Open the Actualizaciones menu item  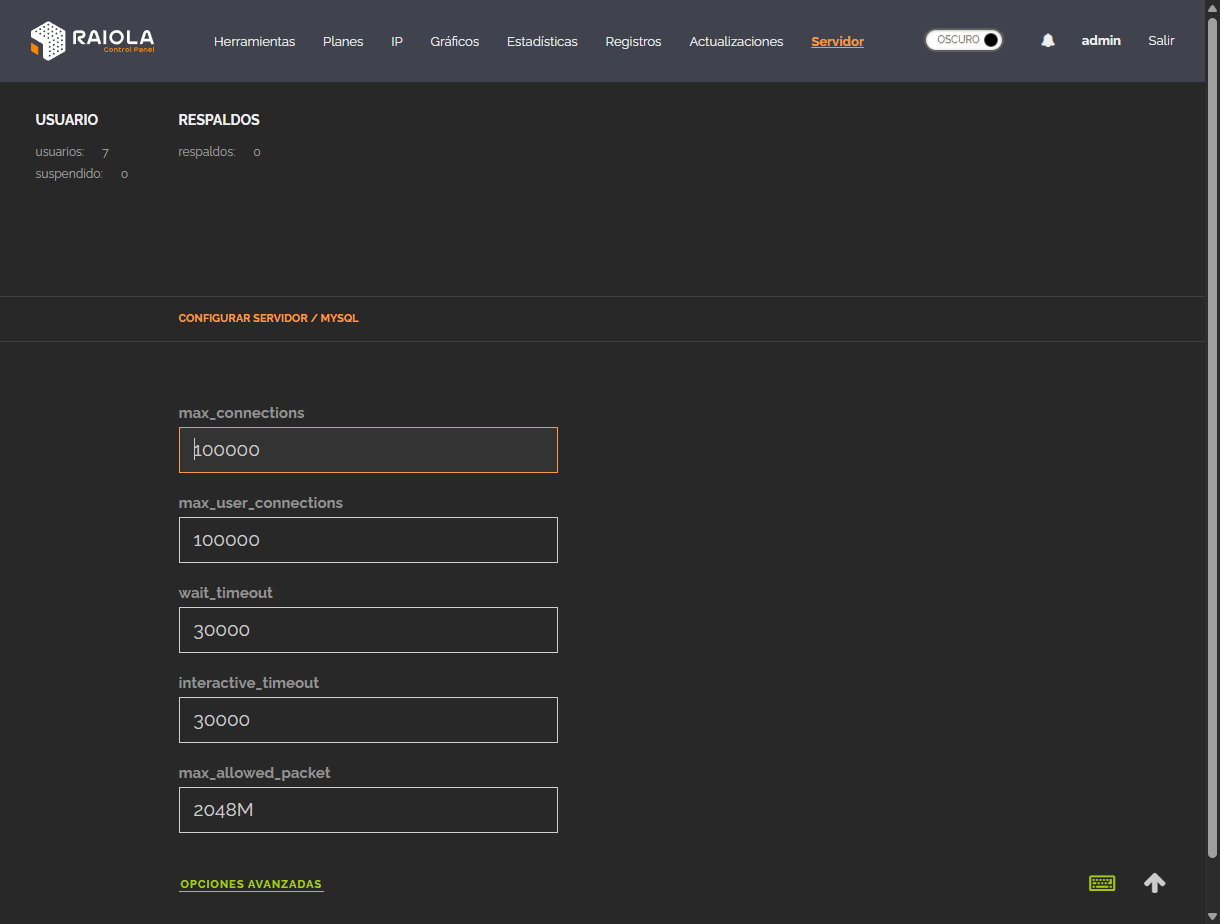pyautogui.click(x=736, y=42)
